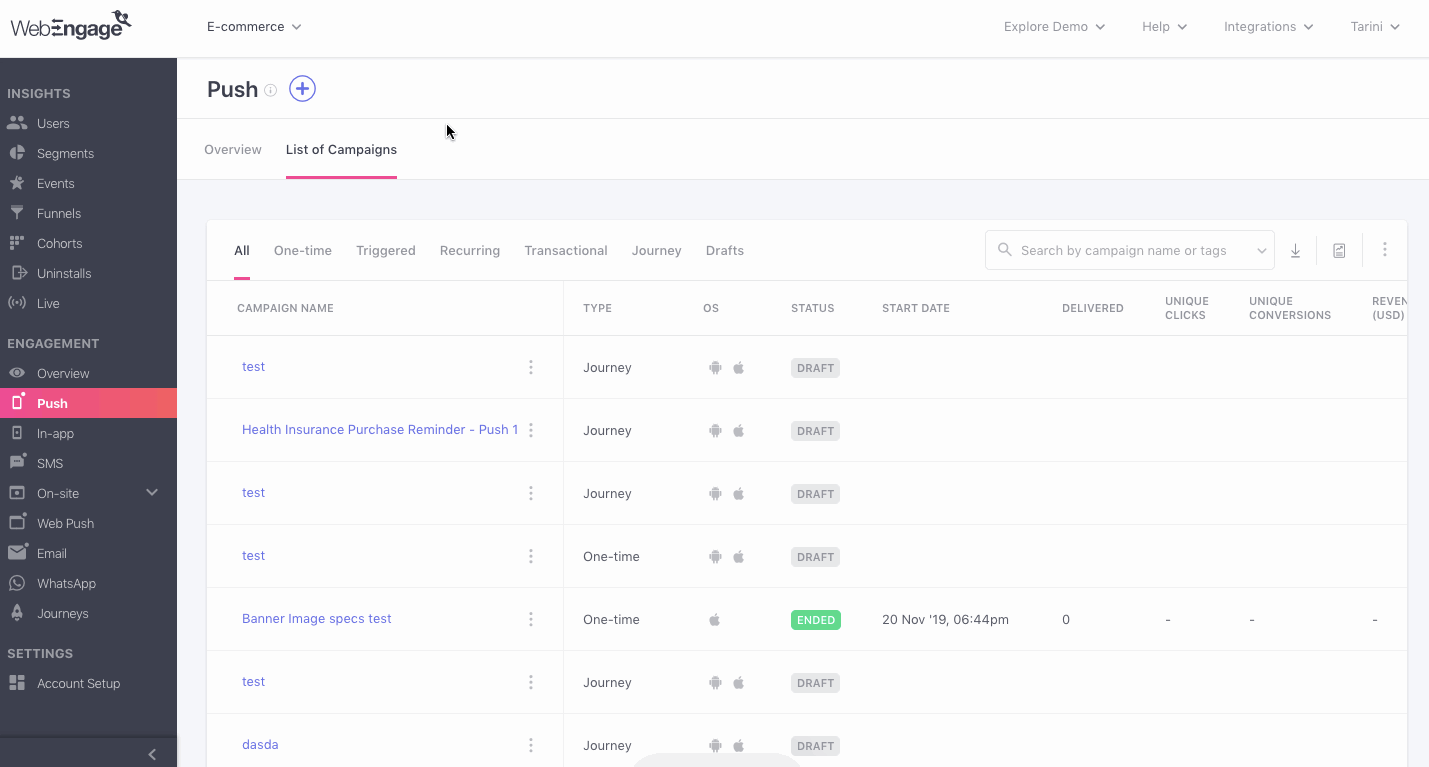
Task: Filter campaigns by Recurring
Action: tap(470, 251)
